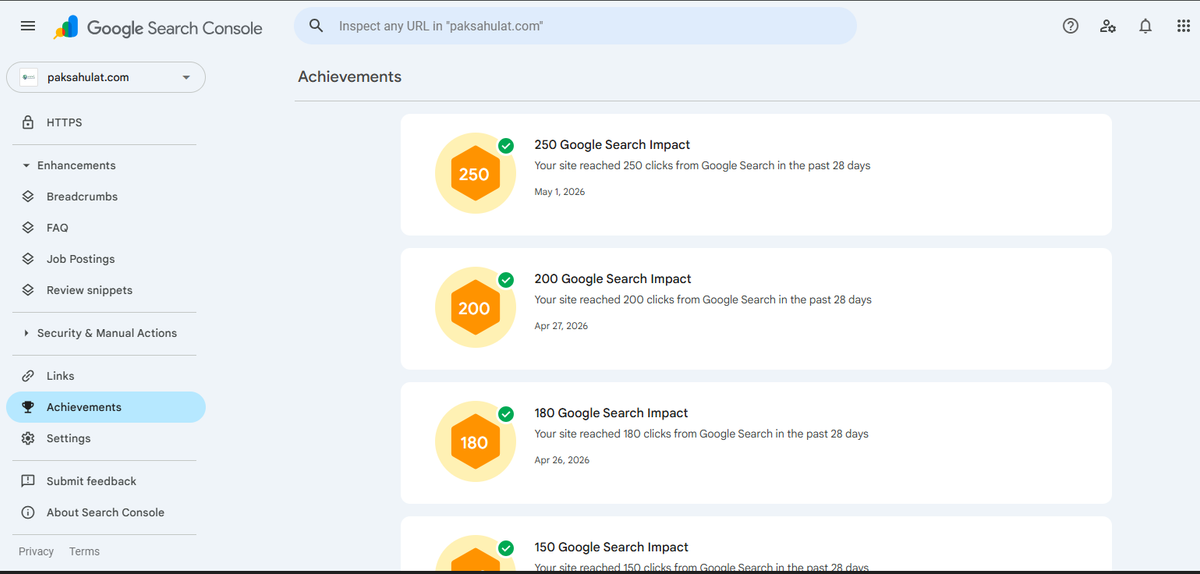Open About Search Console
The height and width of the screenshot is (574, 1200).
point(106,512)
